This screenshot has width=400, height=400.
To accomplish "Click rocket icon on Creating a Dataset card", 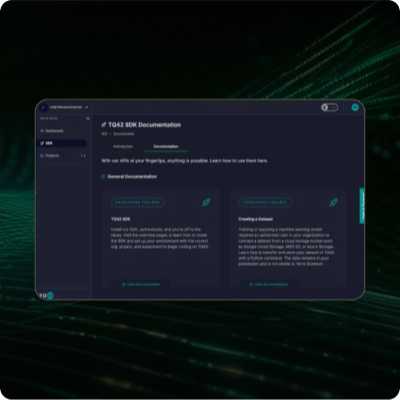I will pos(333,202).
